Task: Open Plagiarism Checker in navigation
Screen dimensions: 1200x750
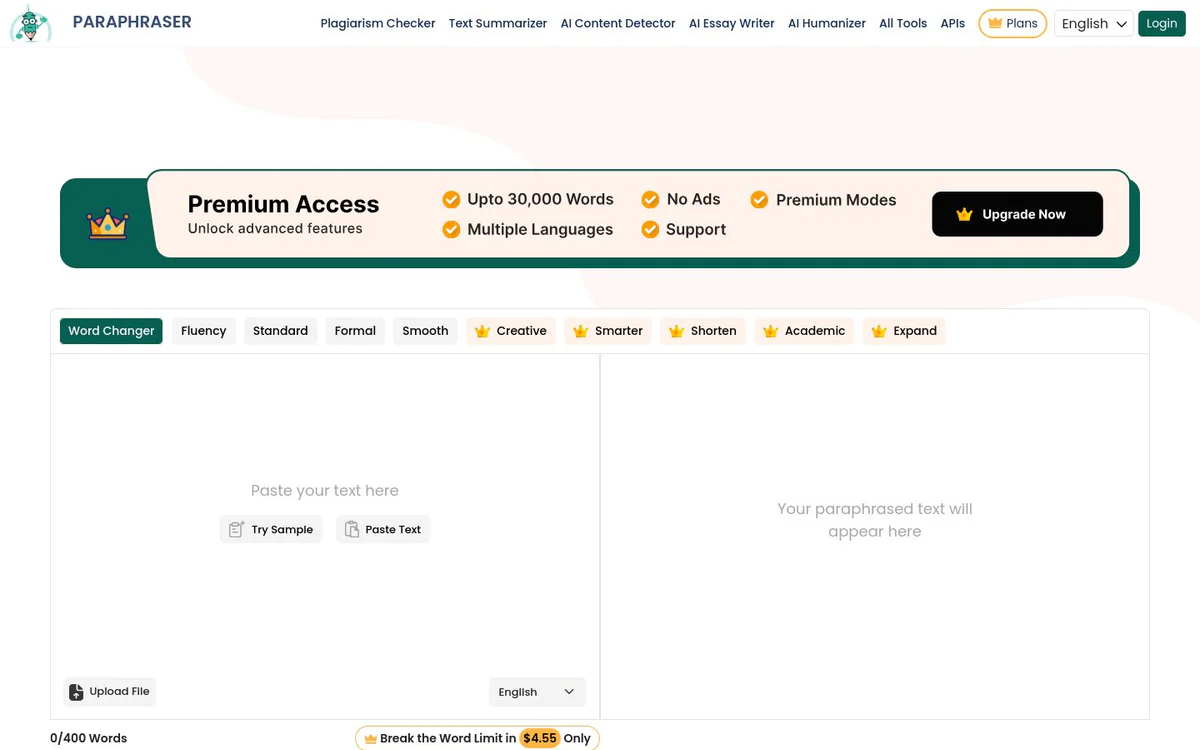Action: click(x=378, y=23)
